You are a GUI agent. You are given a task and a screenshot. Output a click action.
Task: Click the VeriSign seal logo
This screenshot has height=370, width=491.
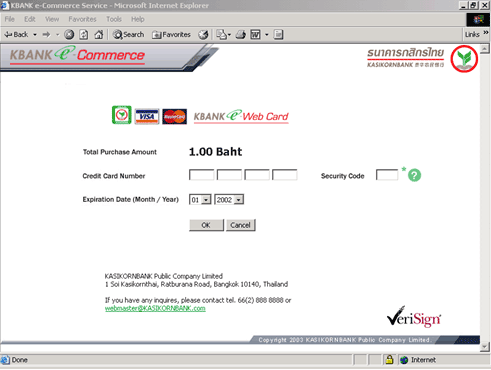[x=414, y=317]
